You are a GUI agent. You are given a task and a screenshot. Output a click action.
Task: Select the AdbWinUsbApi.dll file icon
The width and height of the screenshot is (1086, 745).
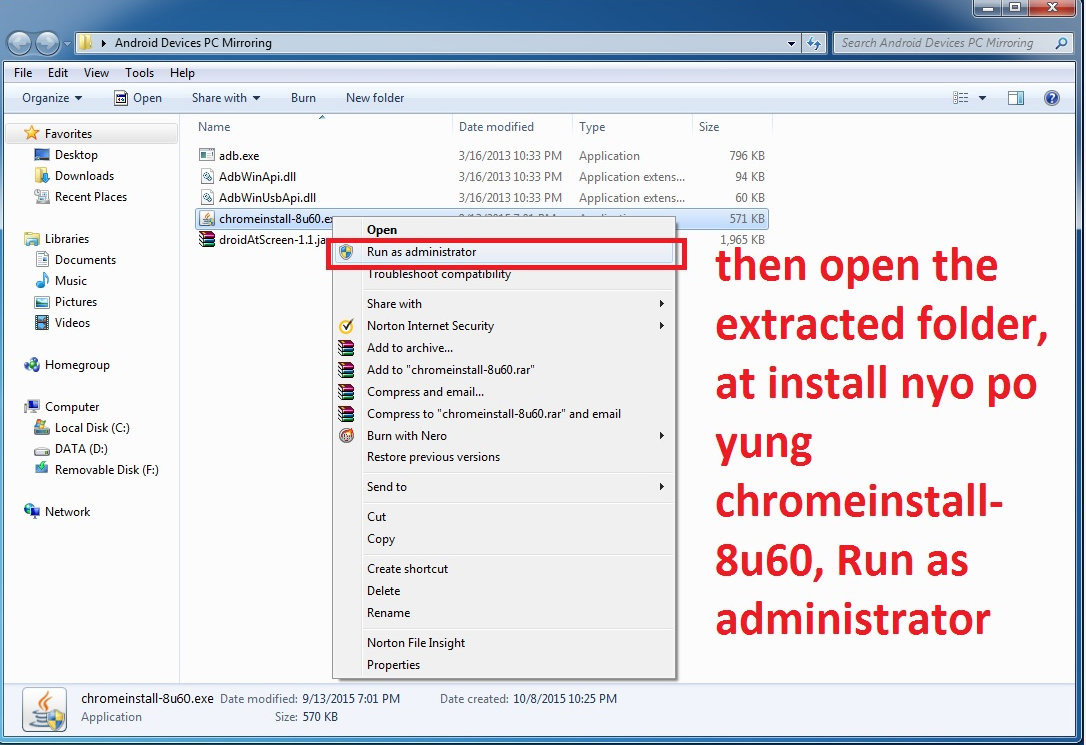pyautogui.click(x=206, y=197)
